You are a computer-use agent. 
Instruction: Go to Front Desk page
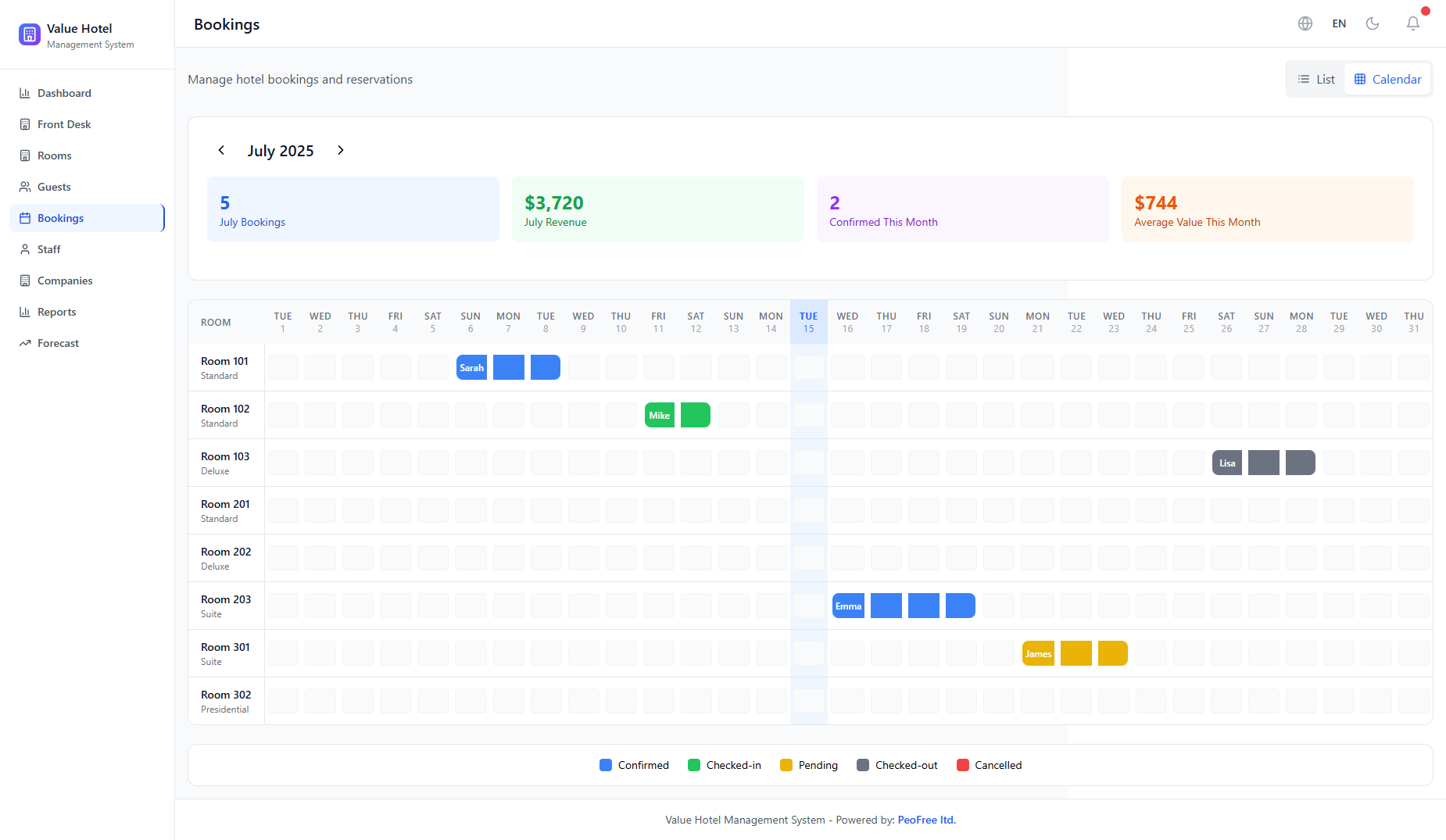click(x=64, y=124)
